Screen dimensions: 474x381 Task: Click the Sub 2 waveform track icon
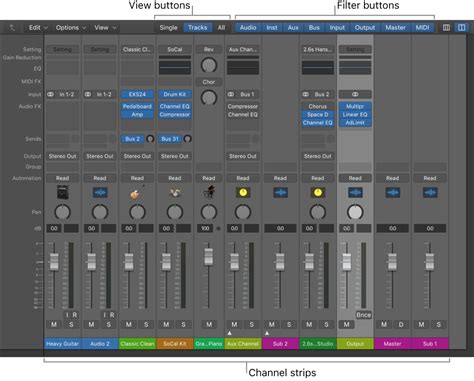pos(280,192)
